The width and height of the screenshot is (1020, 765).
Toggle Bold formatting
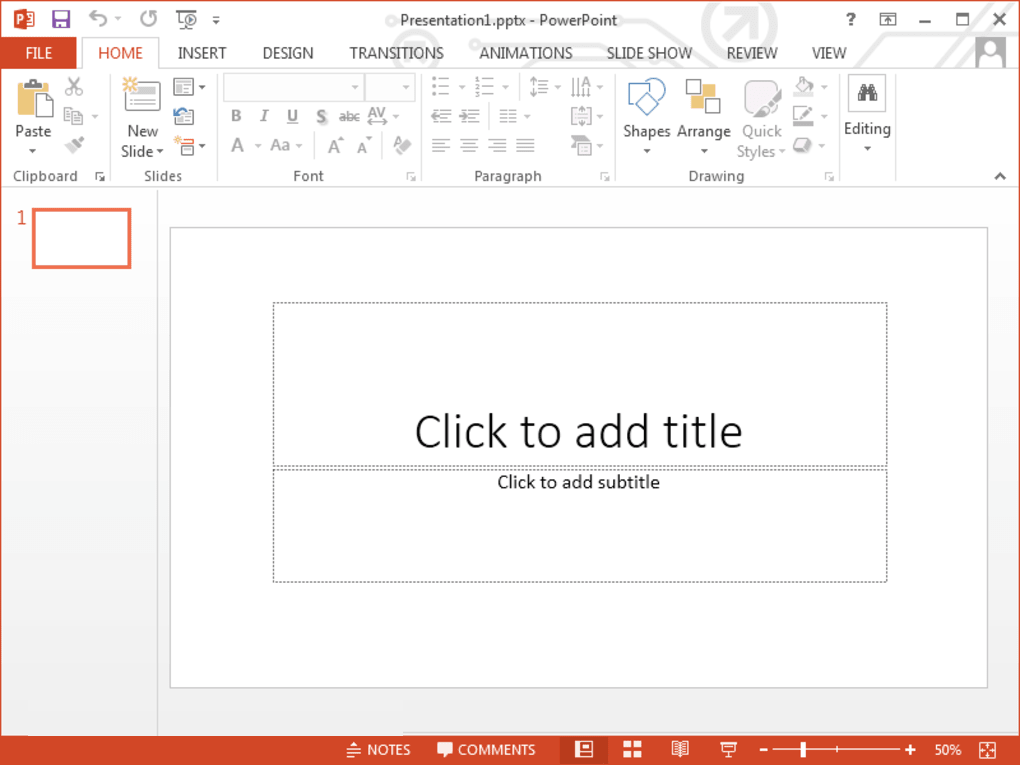(x=236, y=116)
